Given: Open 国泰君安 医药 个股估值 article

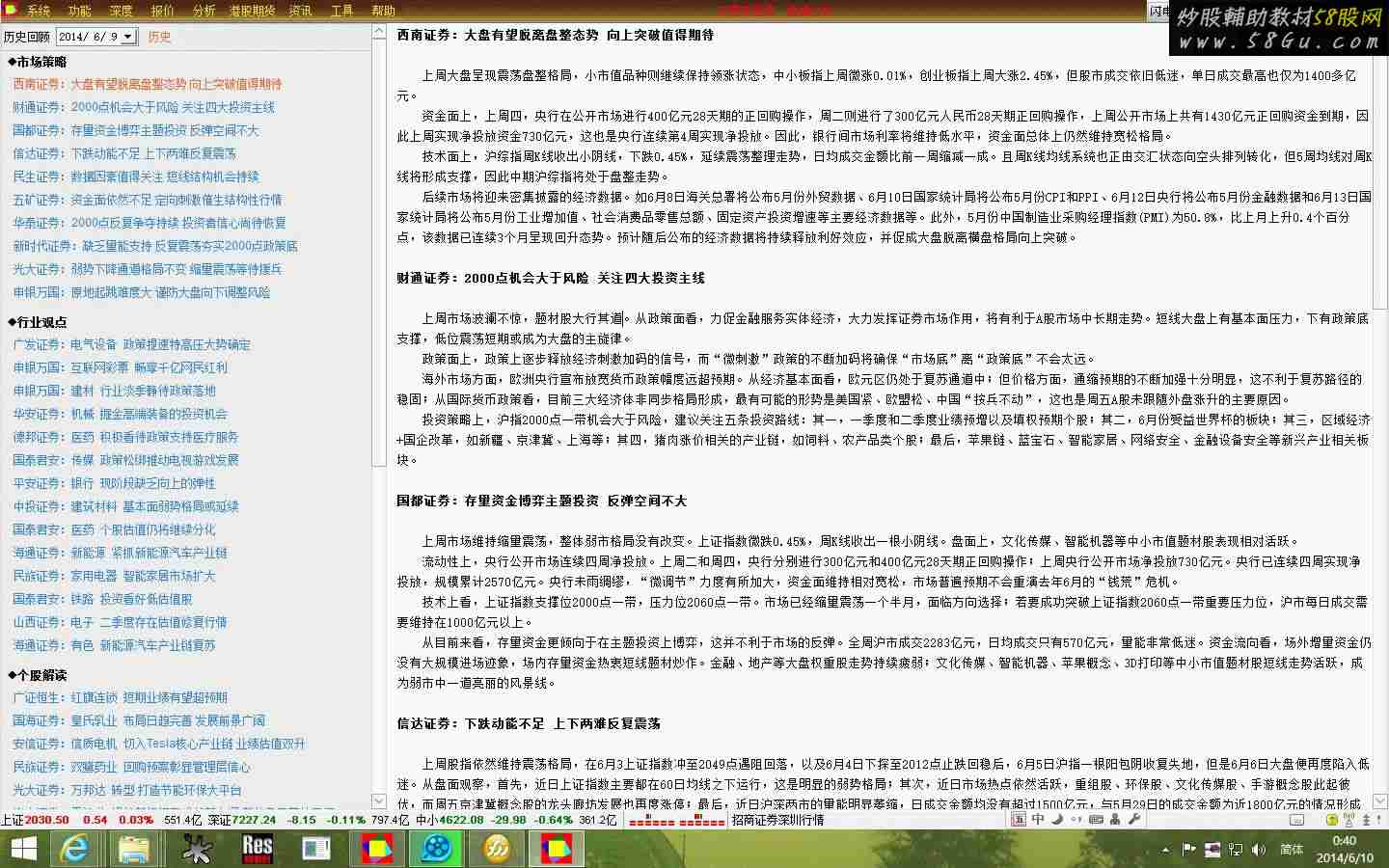Looking at the screenshot, I should [115, 529].
